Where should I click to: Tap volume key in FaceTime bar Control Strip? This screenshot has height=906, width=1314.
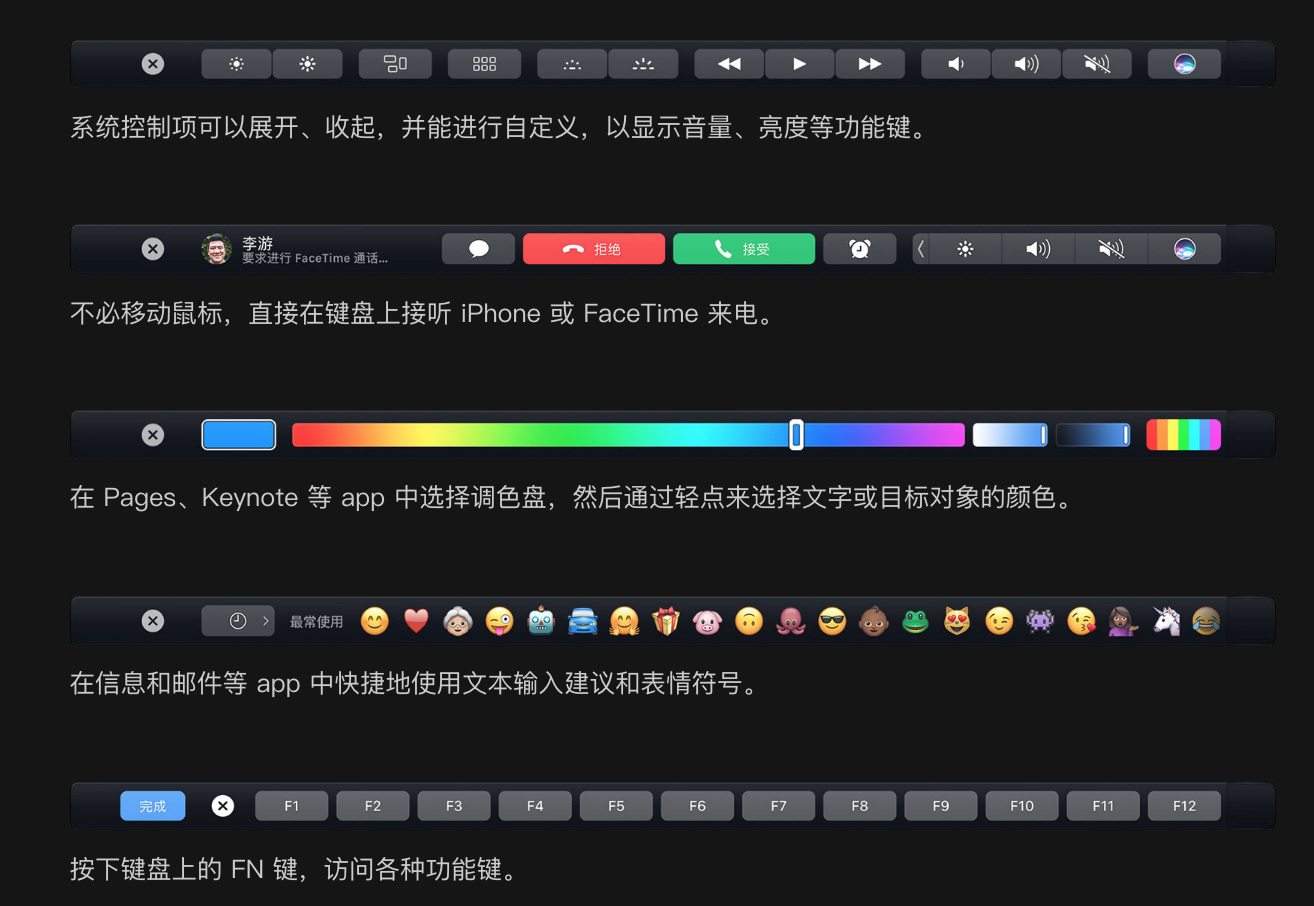point(1038,249)
